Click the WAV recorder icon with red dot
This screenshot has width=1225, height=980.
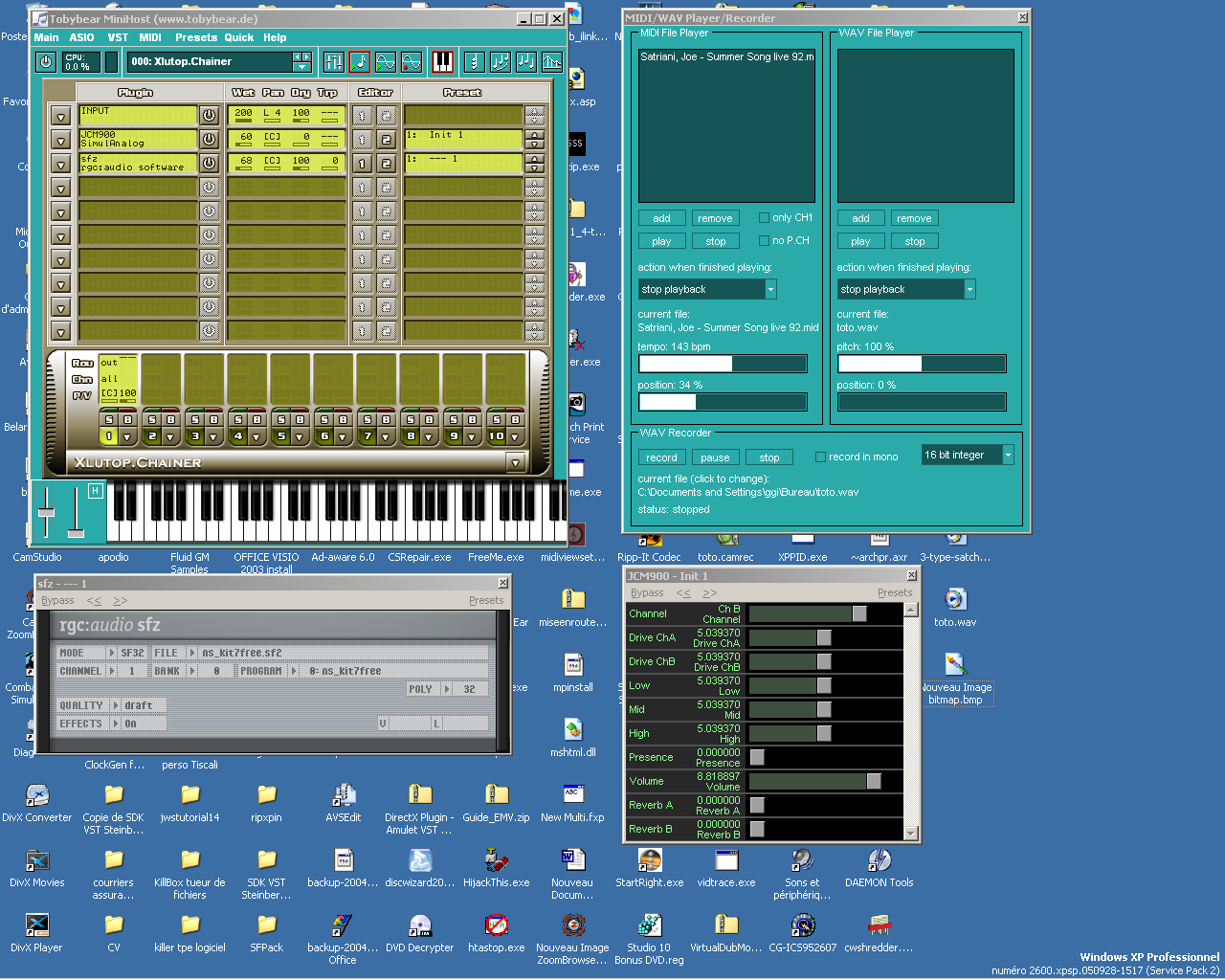(x=412, y=62)
